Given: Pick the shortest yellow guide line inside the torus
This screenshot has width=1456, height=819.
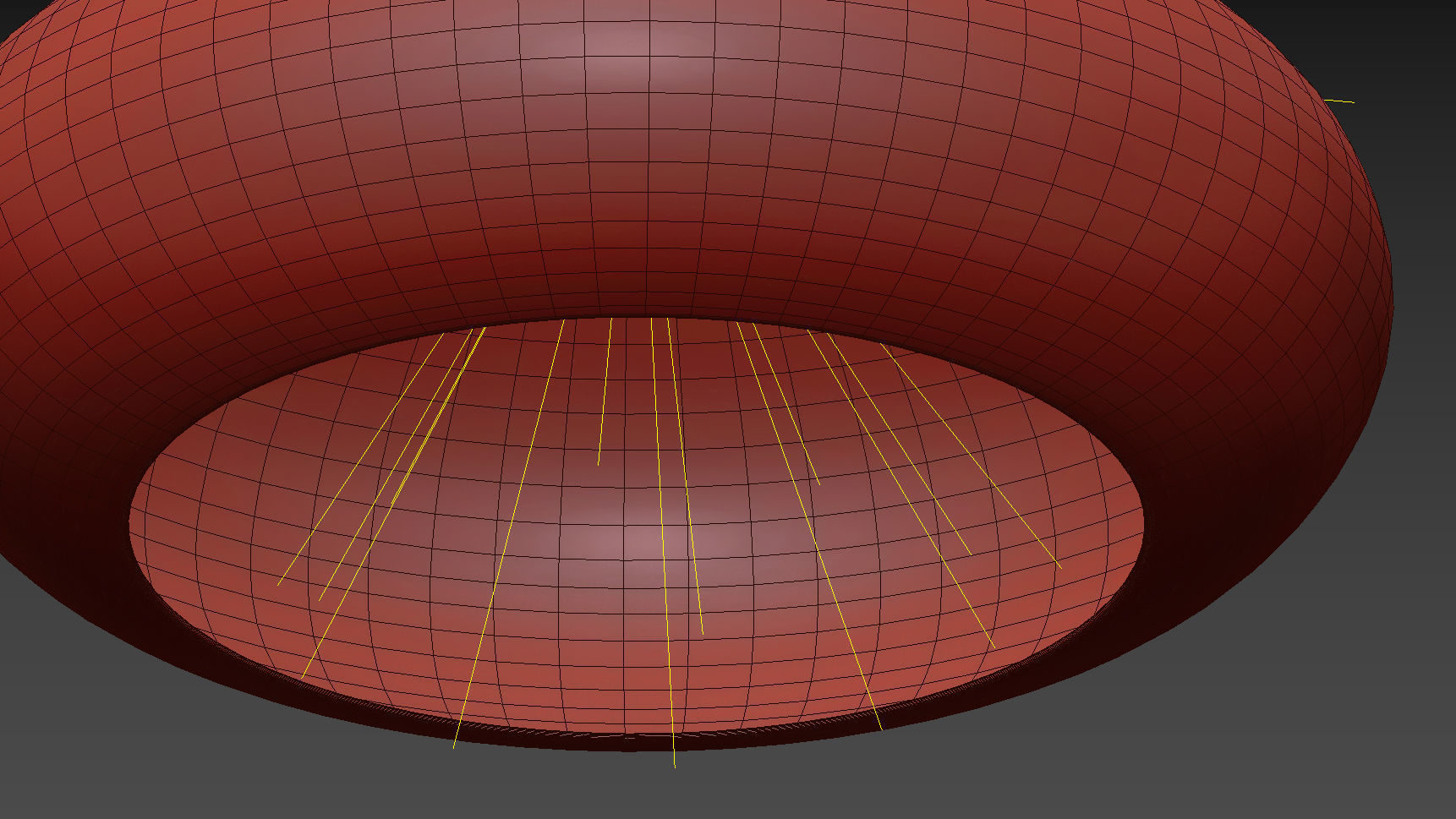Looking at the screenshot, I should tap(605, 391).
